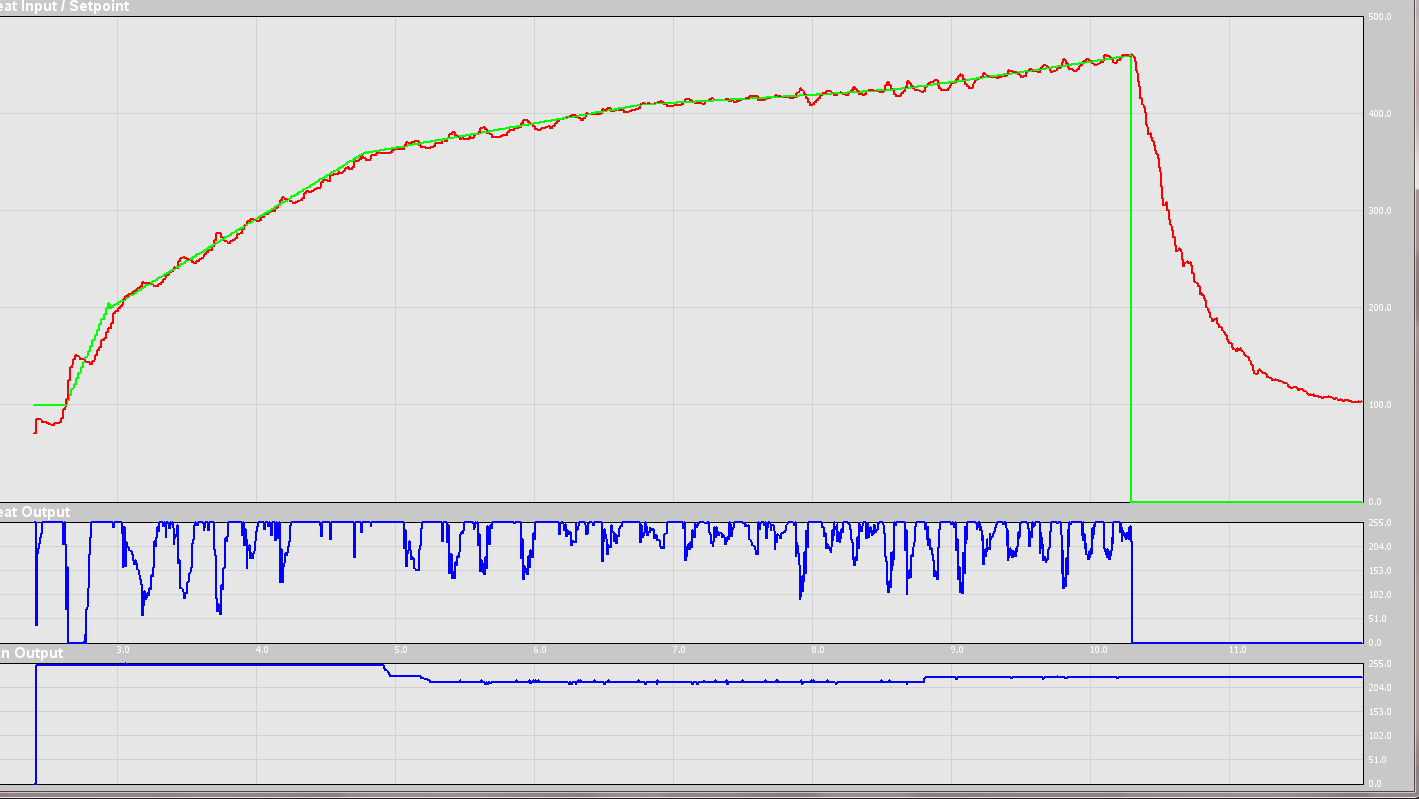This screenshot has height=799, width=1419.
Task: Click the 153.0 label on Fan Output axis
Action: point(1379,712)
